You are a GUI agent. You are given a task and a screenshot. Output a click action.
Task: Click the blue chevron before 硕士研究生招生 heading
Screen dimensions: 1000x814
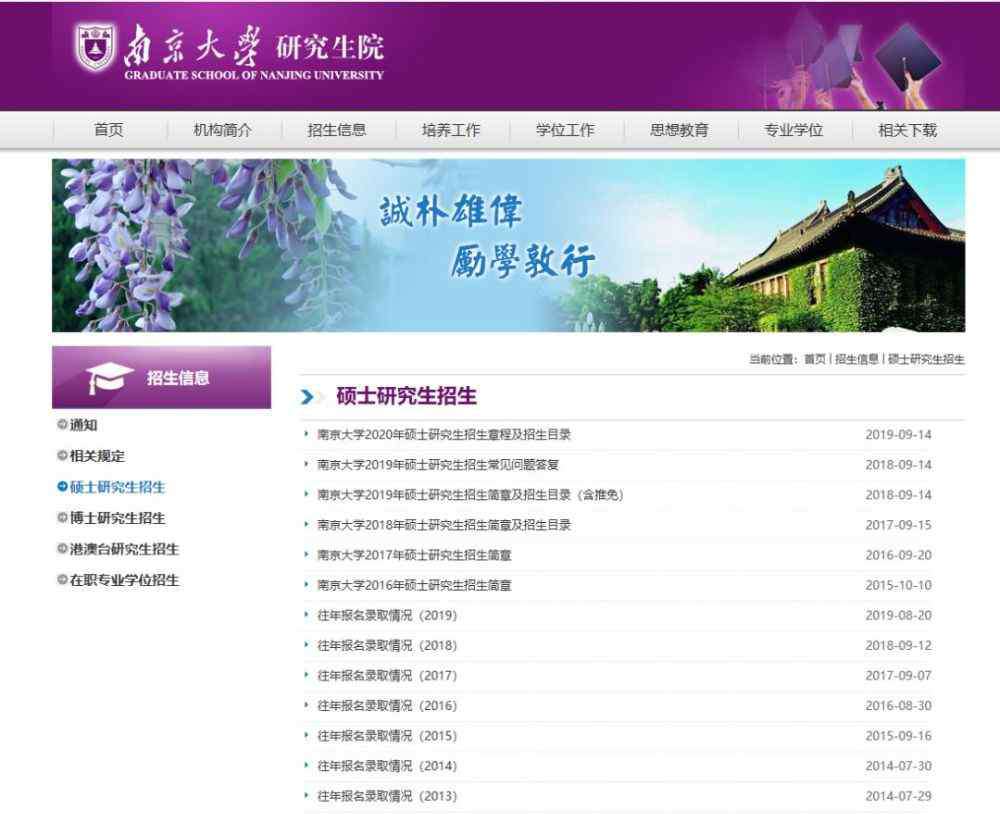307,397
